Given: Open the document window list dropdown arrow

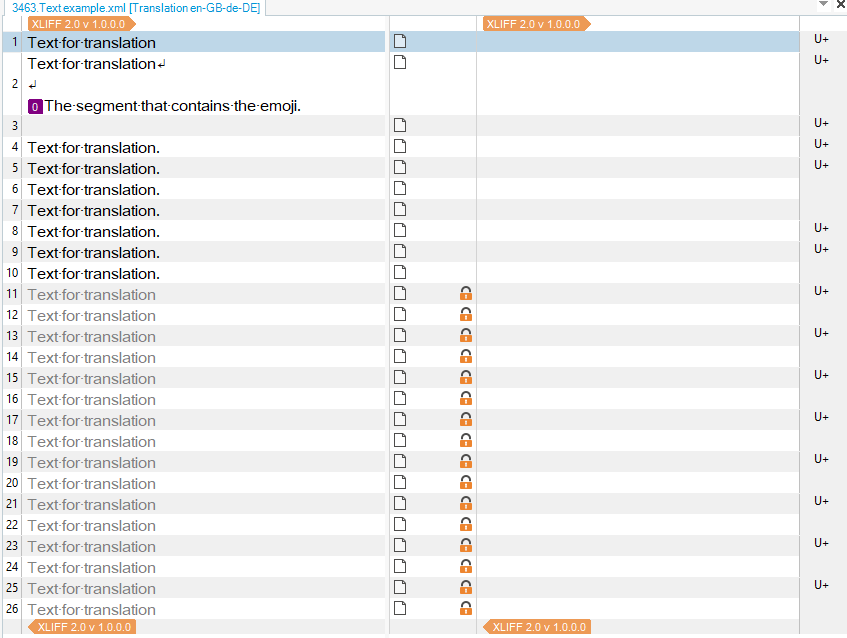Looking at the screenshot, I should point(823,4).
